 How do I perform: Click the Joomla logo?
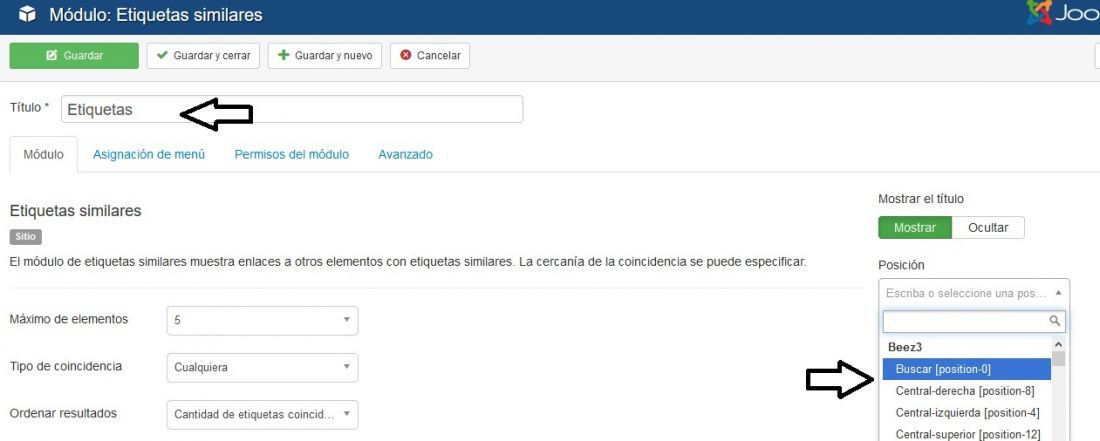pyautogui.click(x=1064, y=13)
